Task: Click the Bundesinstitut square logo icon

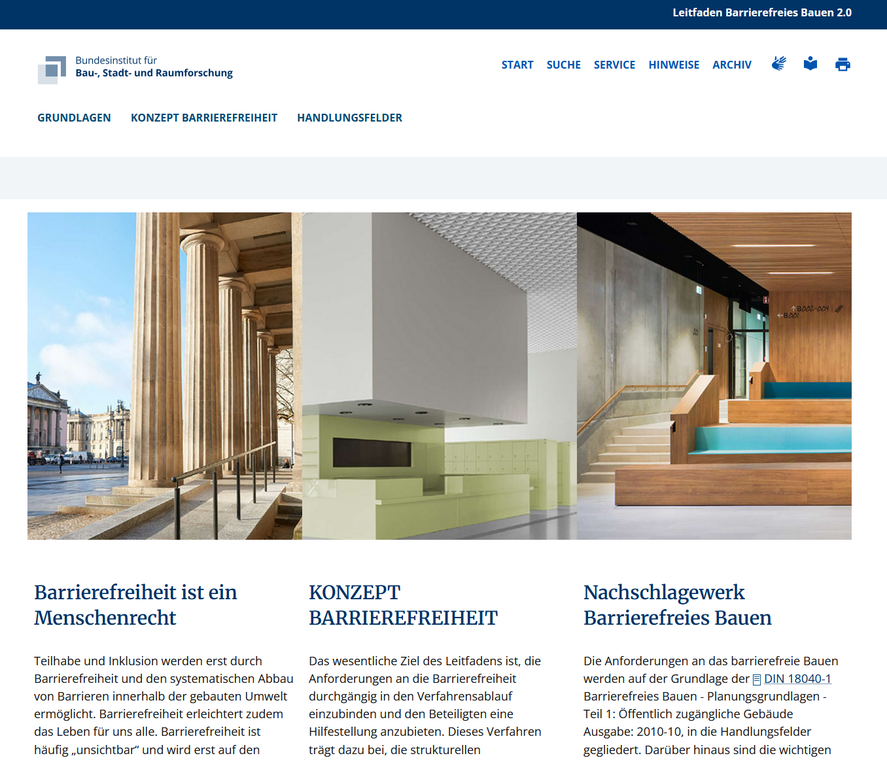Action: coord(52,69)
